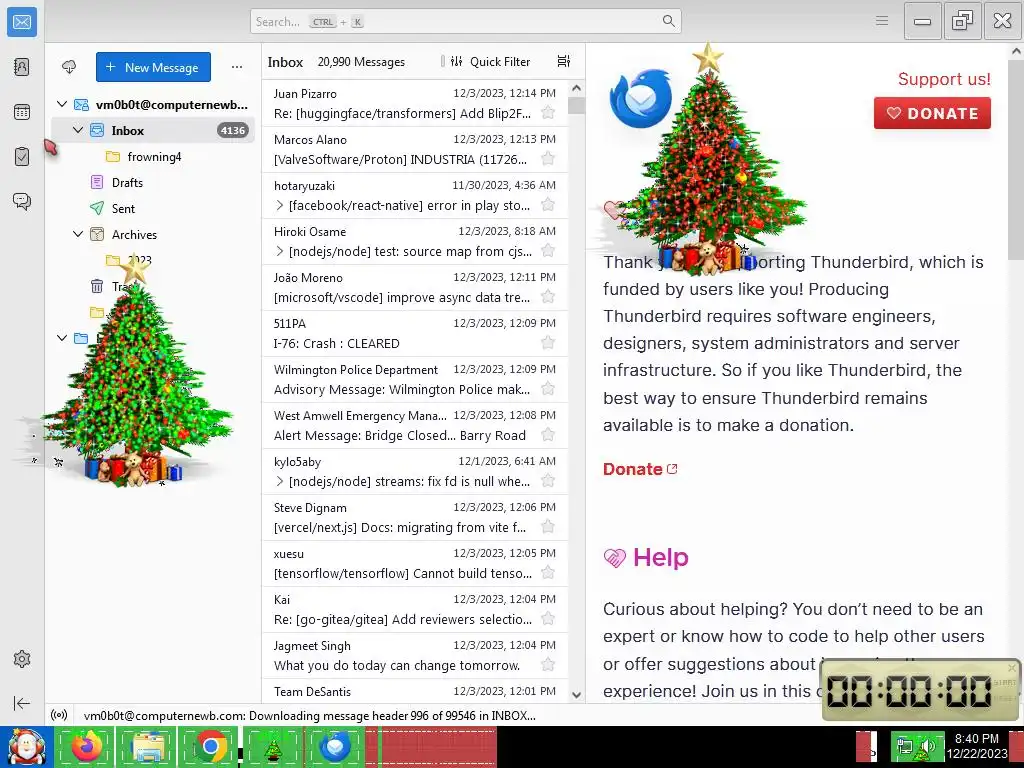Star the Hiroki Osame message
Image resolution: width=1024 pixels, height=768 pixels.
point(548,251)
